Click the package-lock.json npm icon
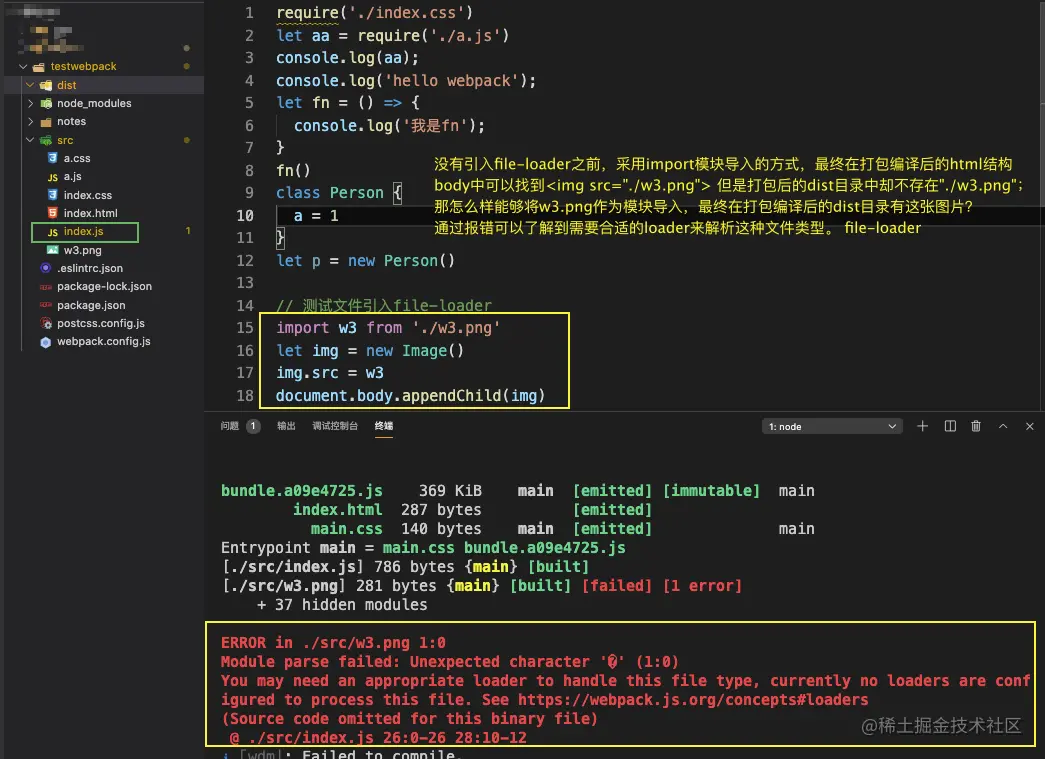The height and width of the screenshot is (759, 1045). (x=45, y=287)
